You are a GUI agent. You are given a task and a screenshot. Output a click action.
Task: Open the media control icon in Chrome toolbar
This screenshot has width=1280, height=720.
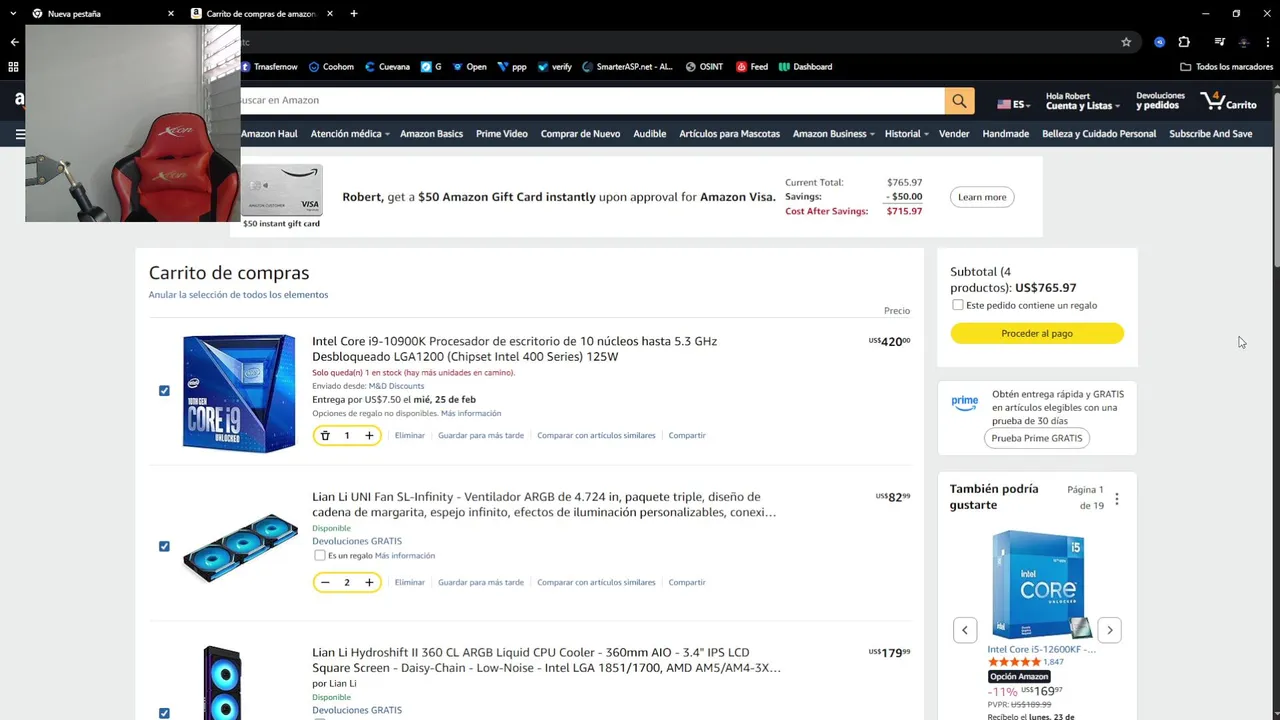[1220, 42]
